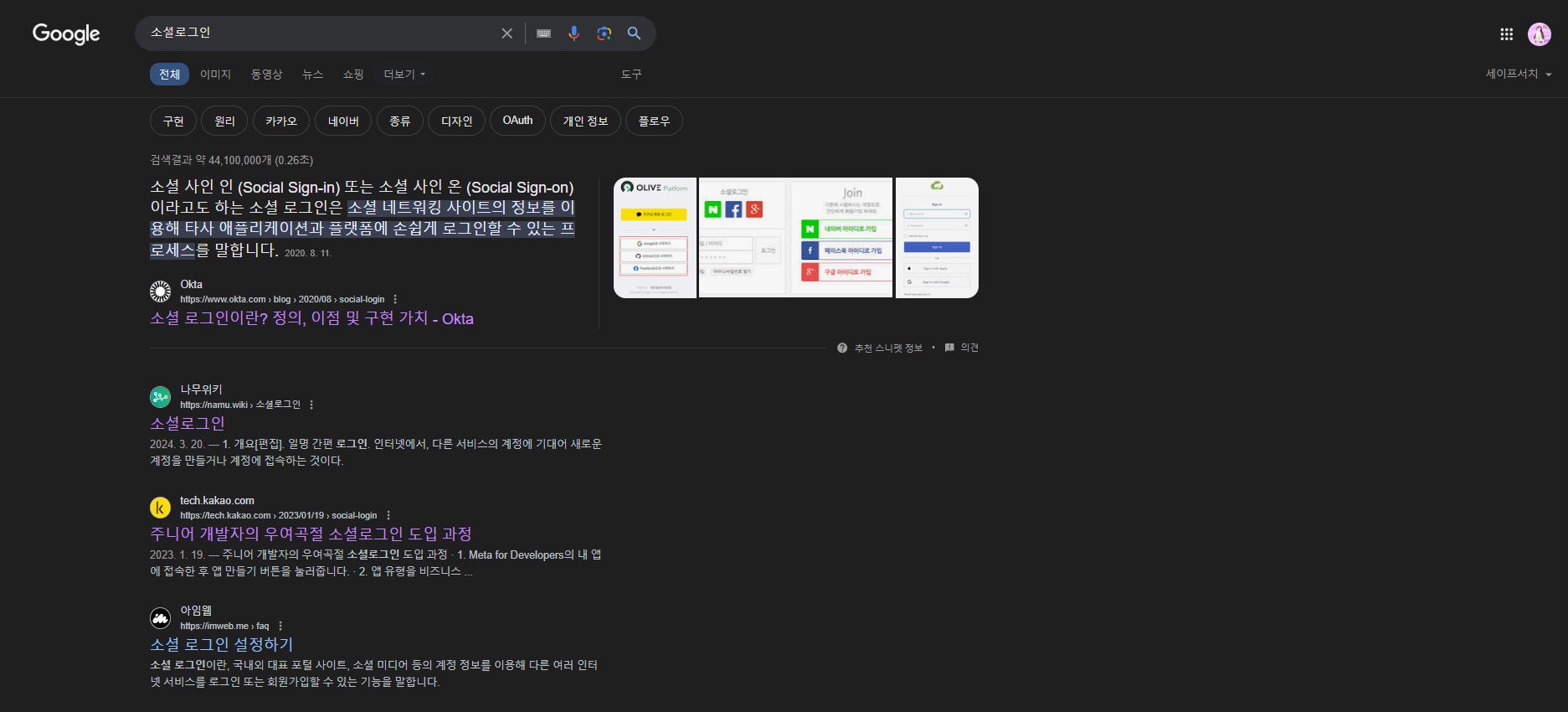Viewport: 1568px width, 712px height.
Task: Click the Okta site favicon
Action: coord(160,292)
